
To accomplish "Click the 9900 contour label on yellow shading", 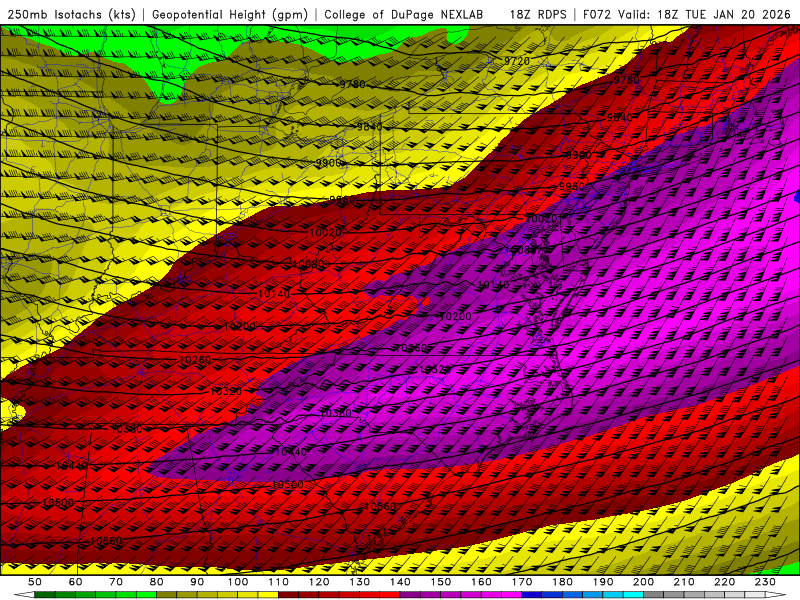I will point(329,163).
